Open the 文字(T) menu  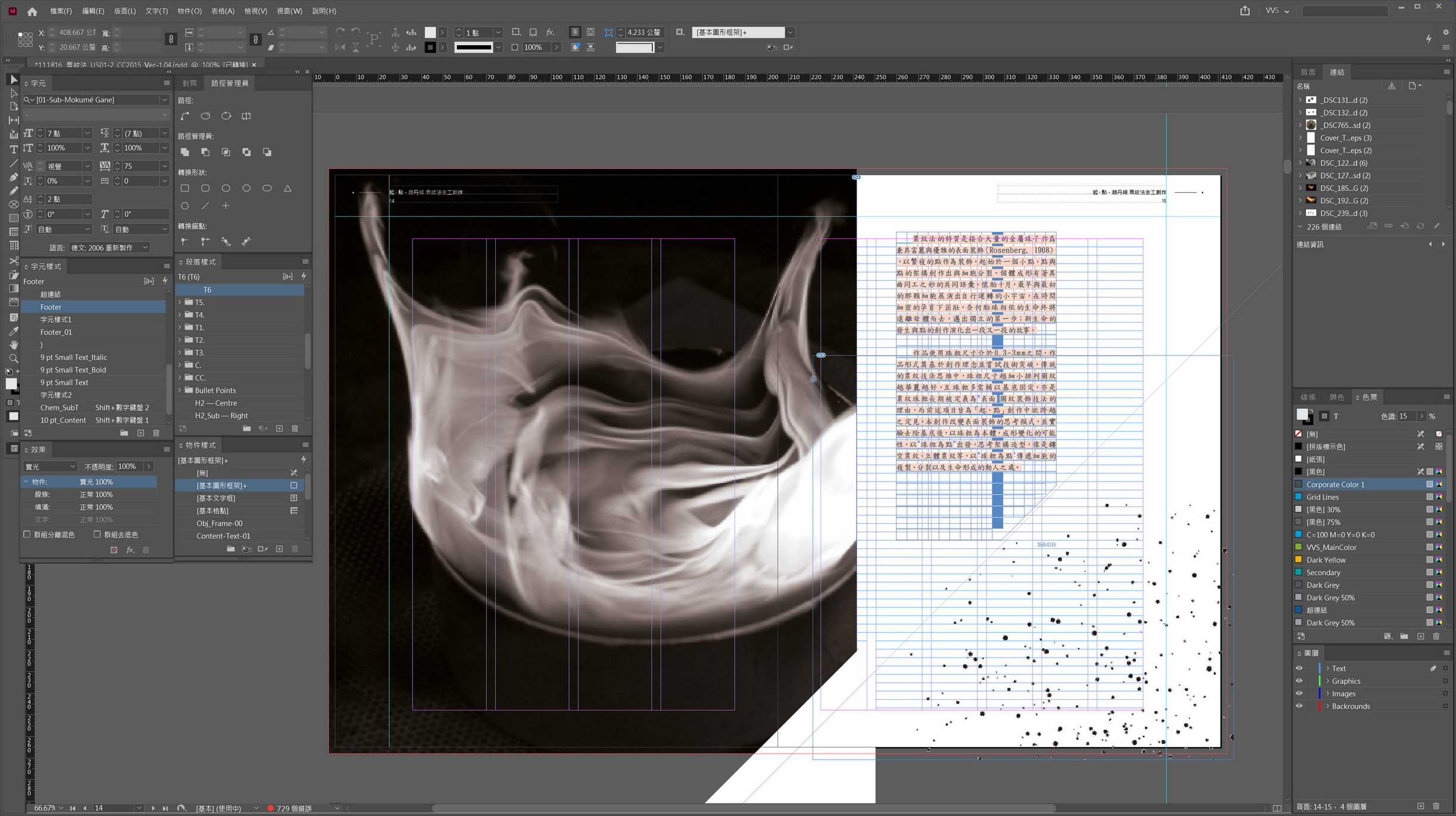[156, 11]
